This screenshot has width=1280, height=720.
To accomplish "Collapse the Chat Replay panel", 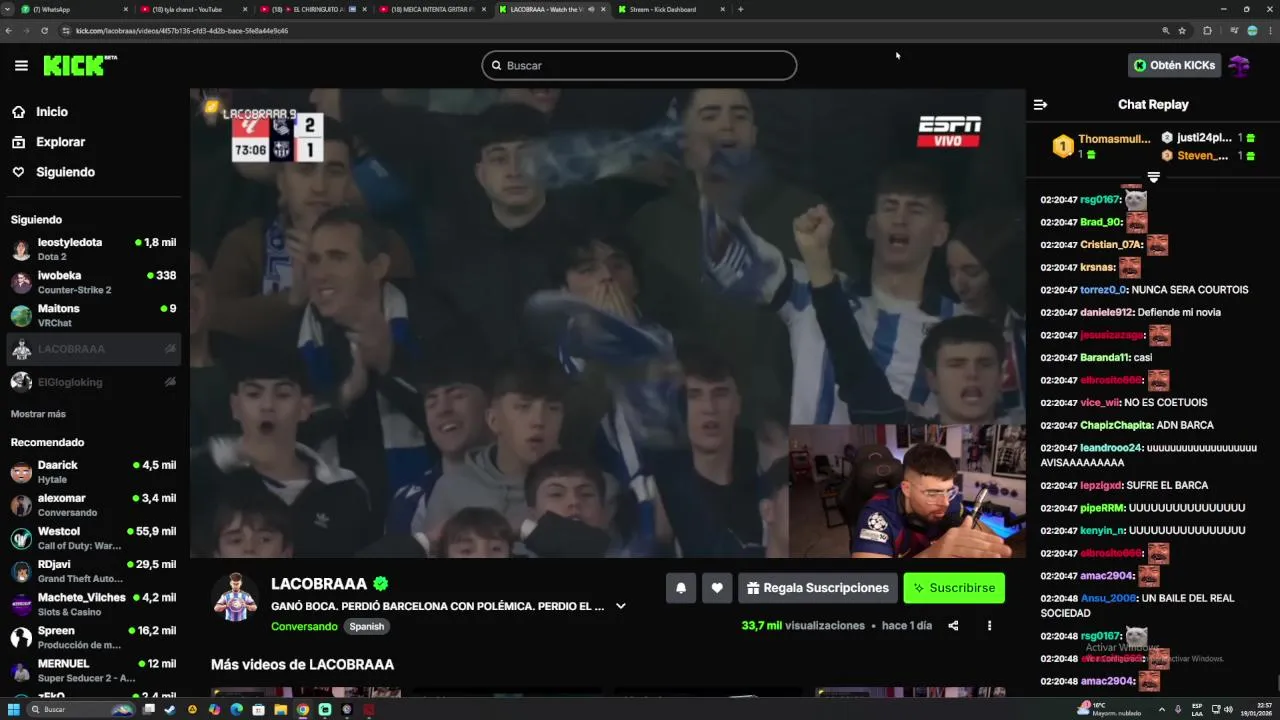I will pyautogui.click(x=1040, y=104).
